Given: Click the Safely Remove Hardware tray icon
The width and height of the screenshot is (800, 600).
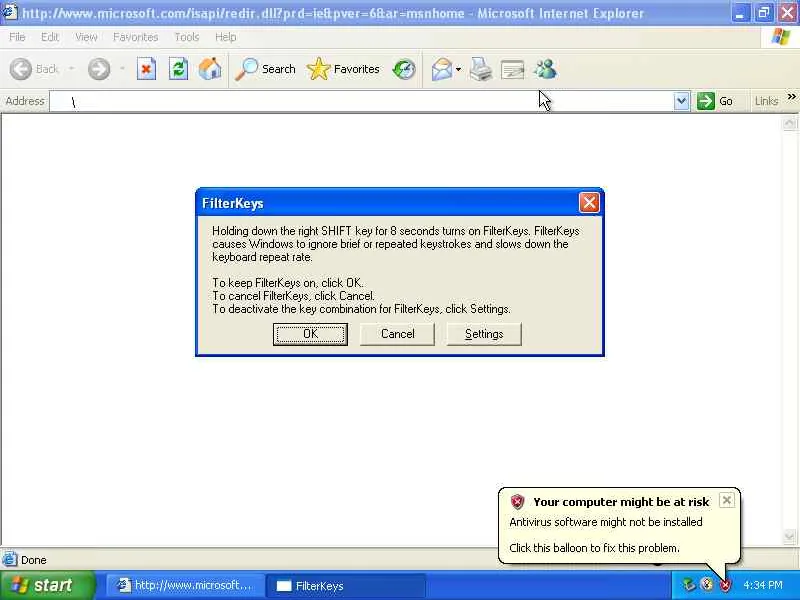Looking at the screenshot, I should tap(689, 585).
